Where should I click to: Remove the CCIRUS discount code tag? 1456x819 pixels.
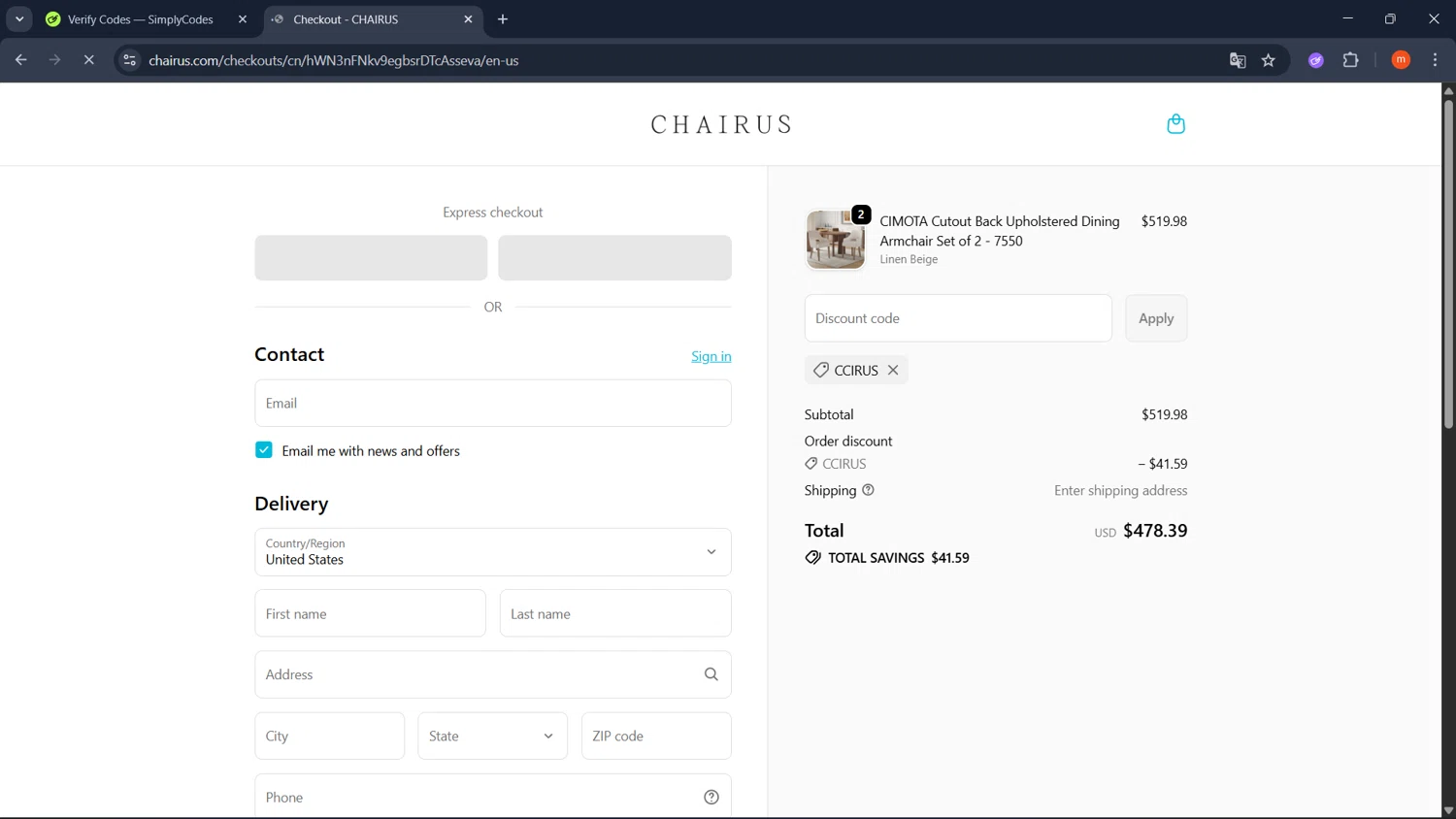(x=893, y=370)
